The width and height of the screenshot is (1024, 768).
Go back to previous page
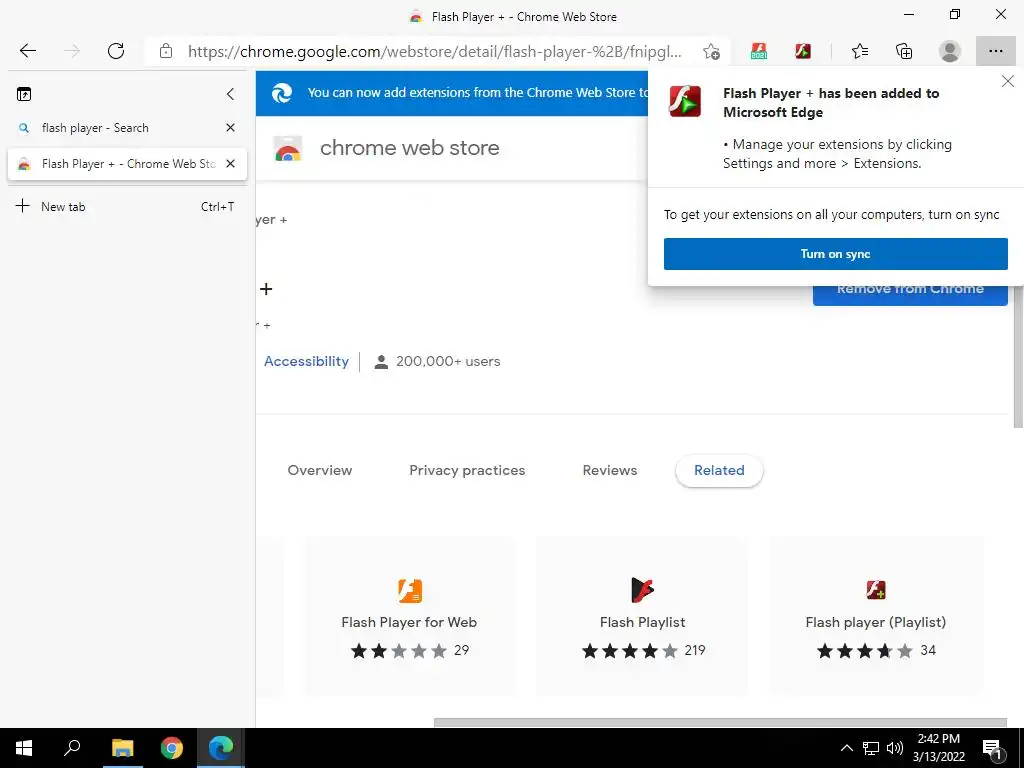coord(27,51)
